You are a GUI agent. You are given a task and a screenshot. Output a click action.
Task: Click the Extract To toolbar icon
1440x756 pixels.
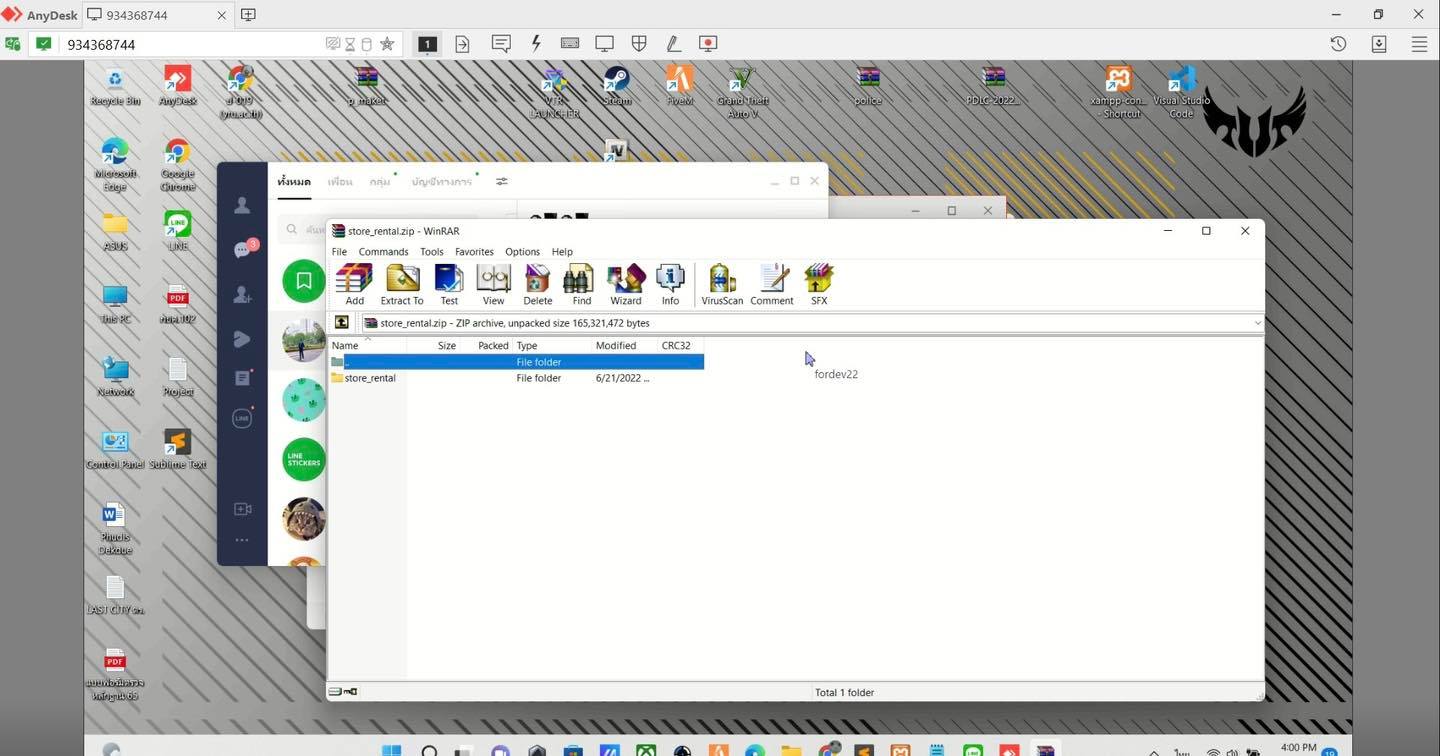pos(402,285)
